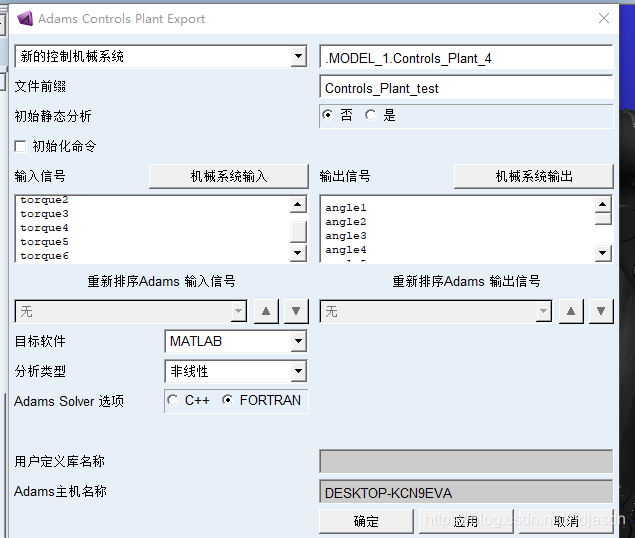Click the Controls_Plant_test file prefix field
This screenshot has width=635, height=538.
[466, 88]
